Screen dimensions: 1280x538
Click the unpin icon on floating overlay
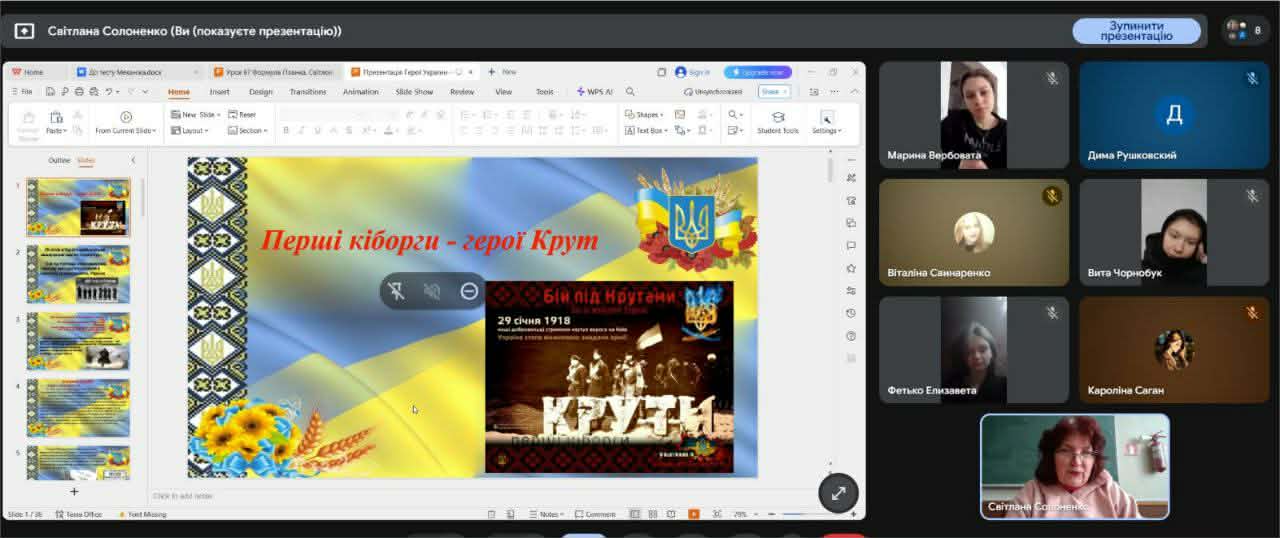click(396, 291)
